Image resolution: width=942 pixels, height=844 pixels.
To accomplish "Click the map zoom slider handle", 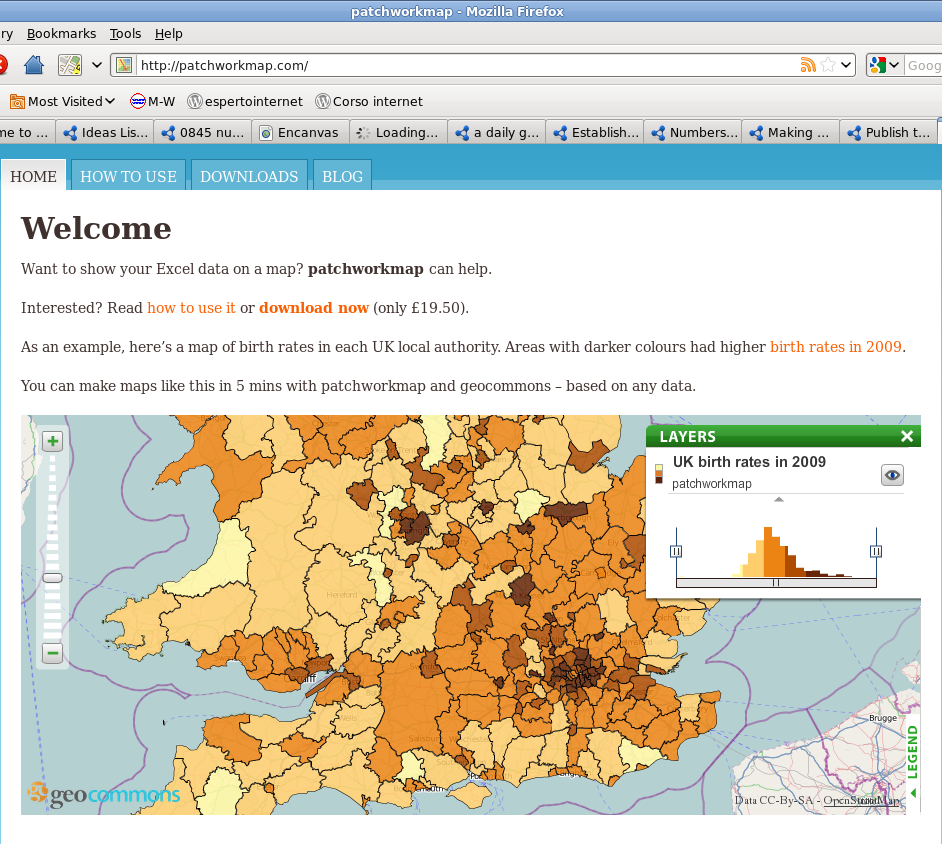I will pos(53,578).
